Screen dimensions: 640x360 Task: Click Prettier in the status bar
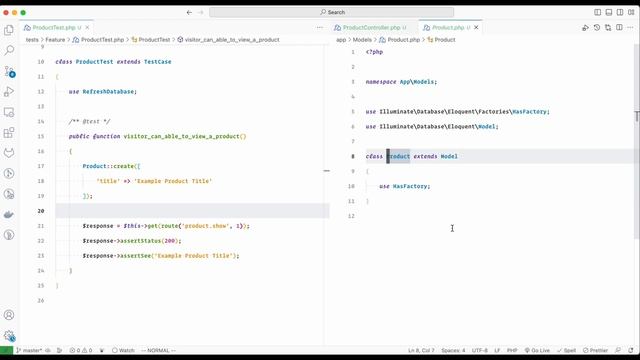pos(596,350)
